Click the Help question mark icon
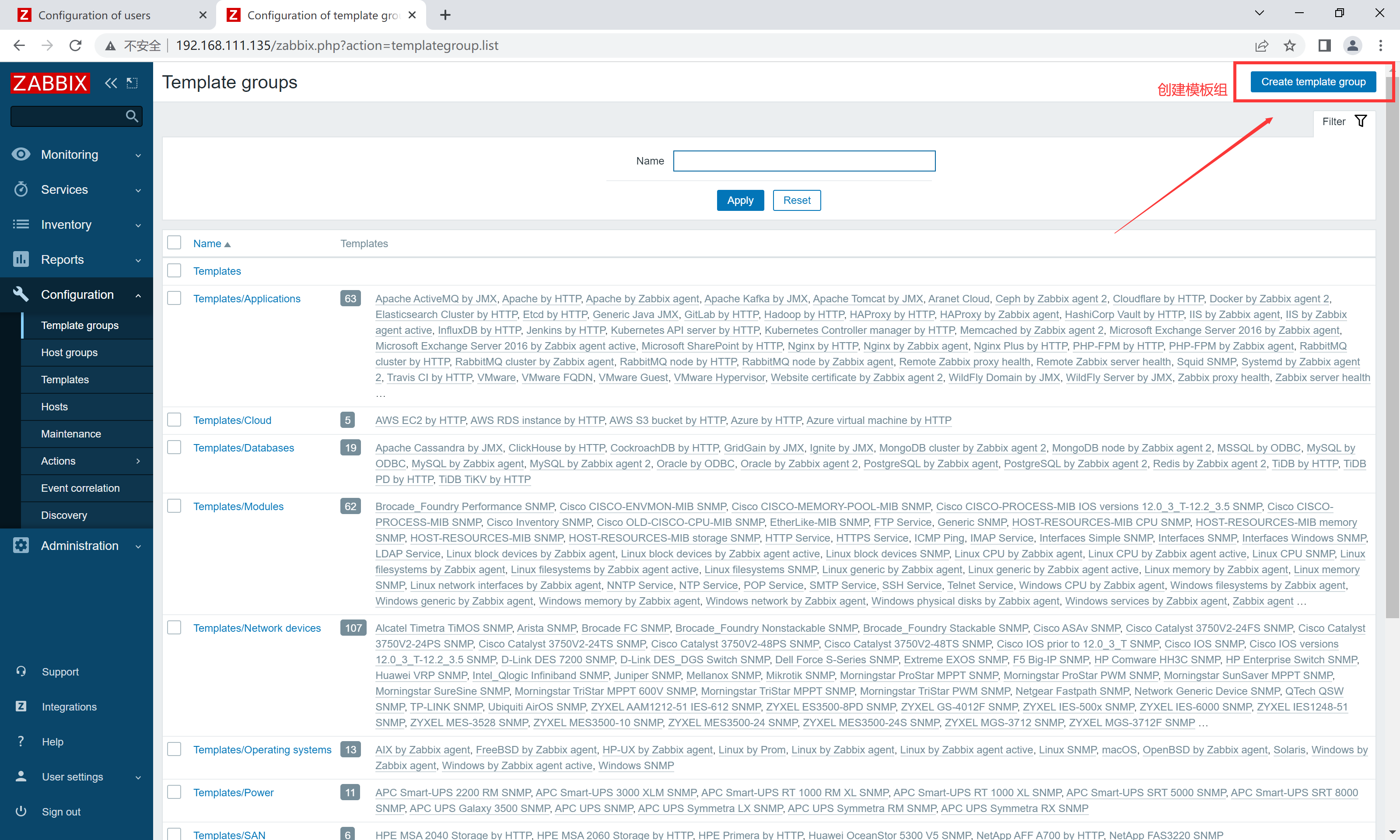The height and width of the screenshot is (840, 1400). pyautogui.click(x=21, y=741)
